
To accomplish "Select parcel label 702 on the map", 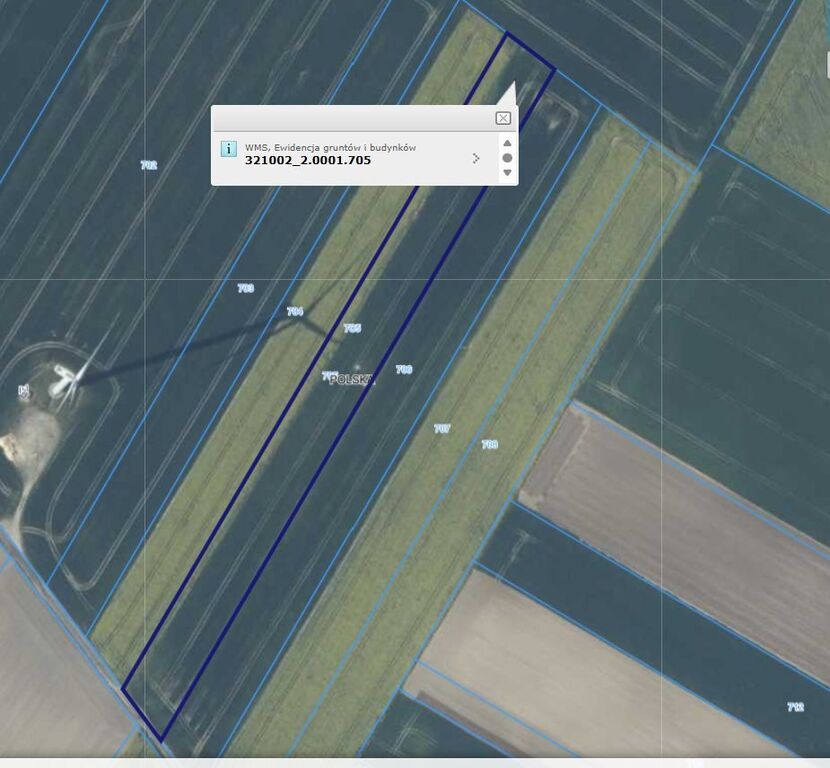I will point(148,165).
